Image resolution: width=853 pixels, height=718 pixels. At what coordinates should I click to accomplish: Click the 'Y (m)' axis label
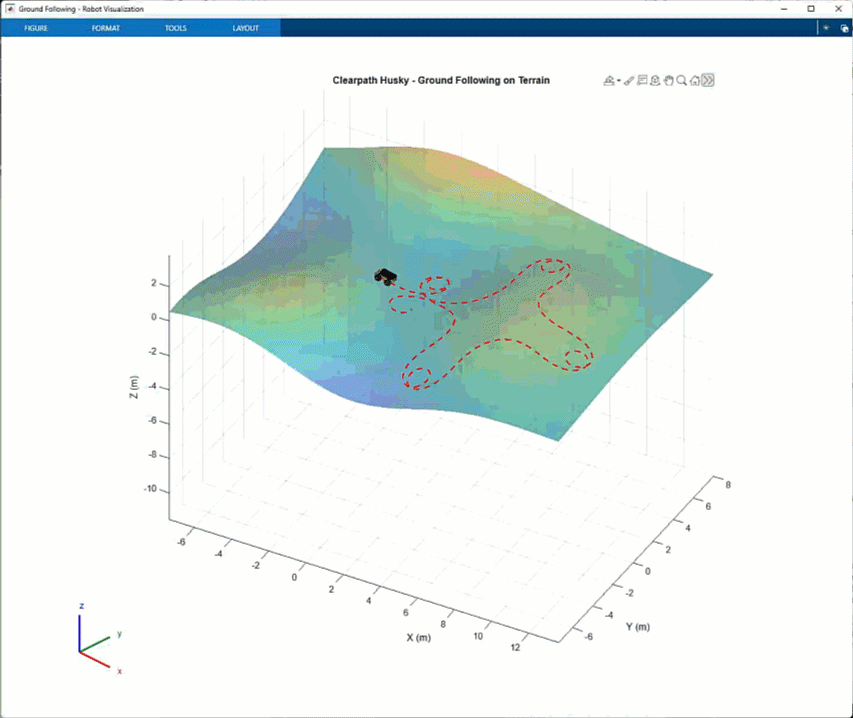[638, 627]
